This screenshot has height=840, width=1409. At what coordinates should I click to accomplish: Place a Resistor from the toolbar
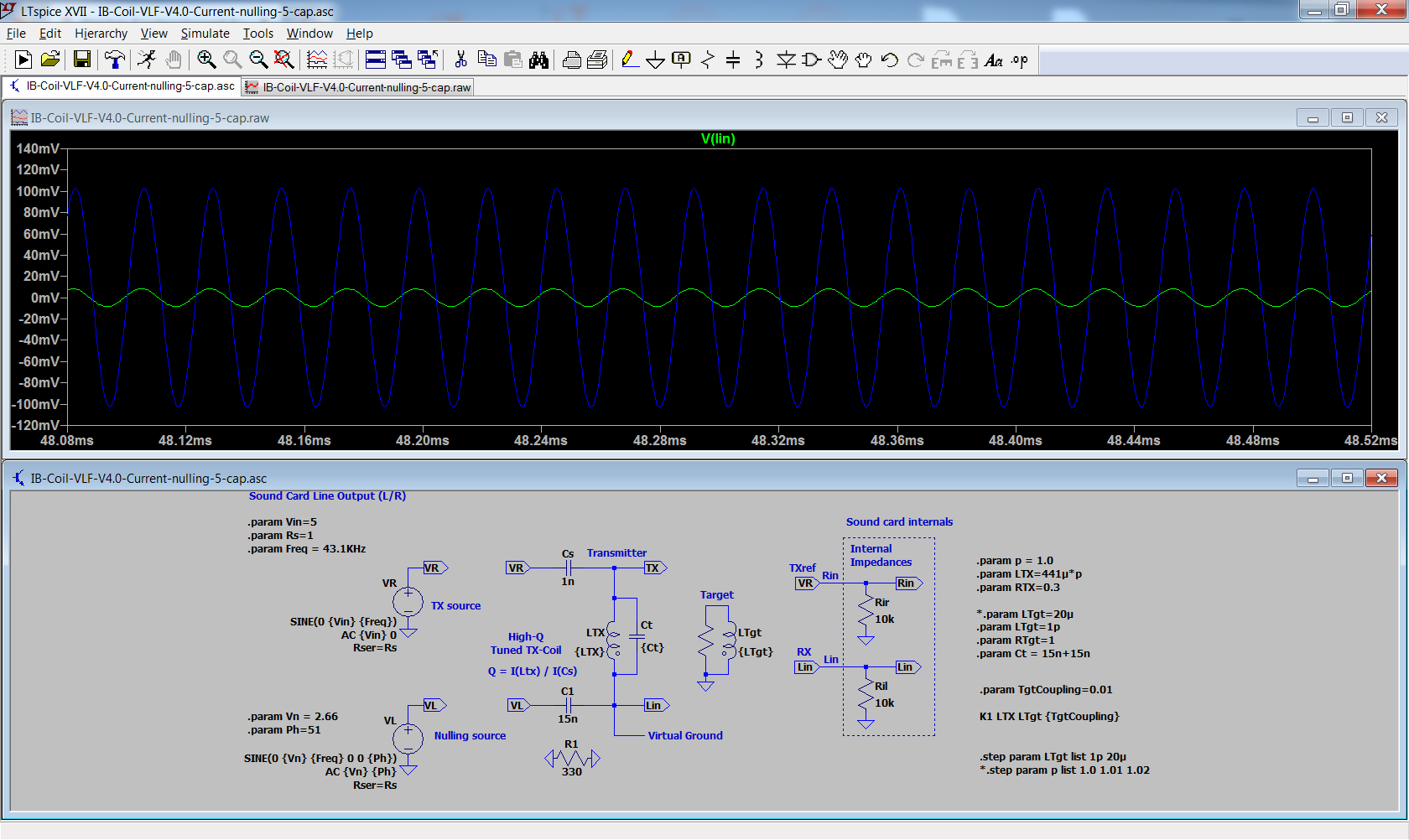coord(708,60)
